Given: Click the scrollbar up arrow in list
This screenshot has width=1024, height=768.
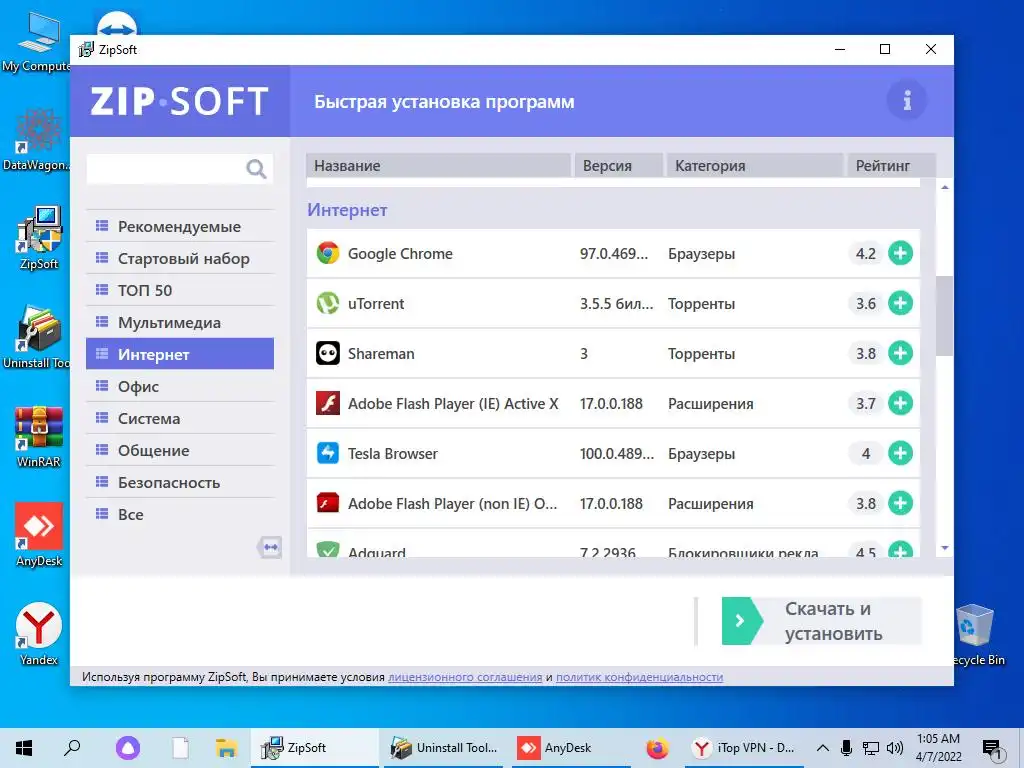Looking at the screenshot, I should coord(944,187).
